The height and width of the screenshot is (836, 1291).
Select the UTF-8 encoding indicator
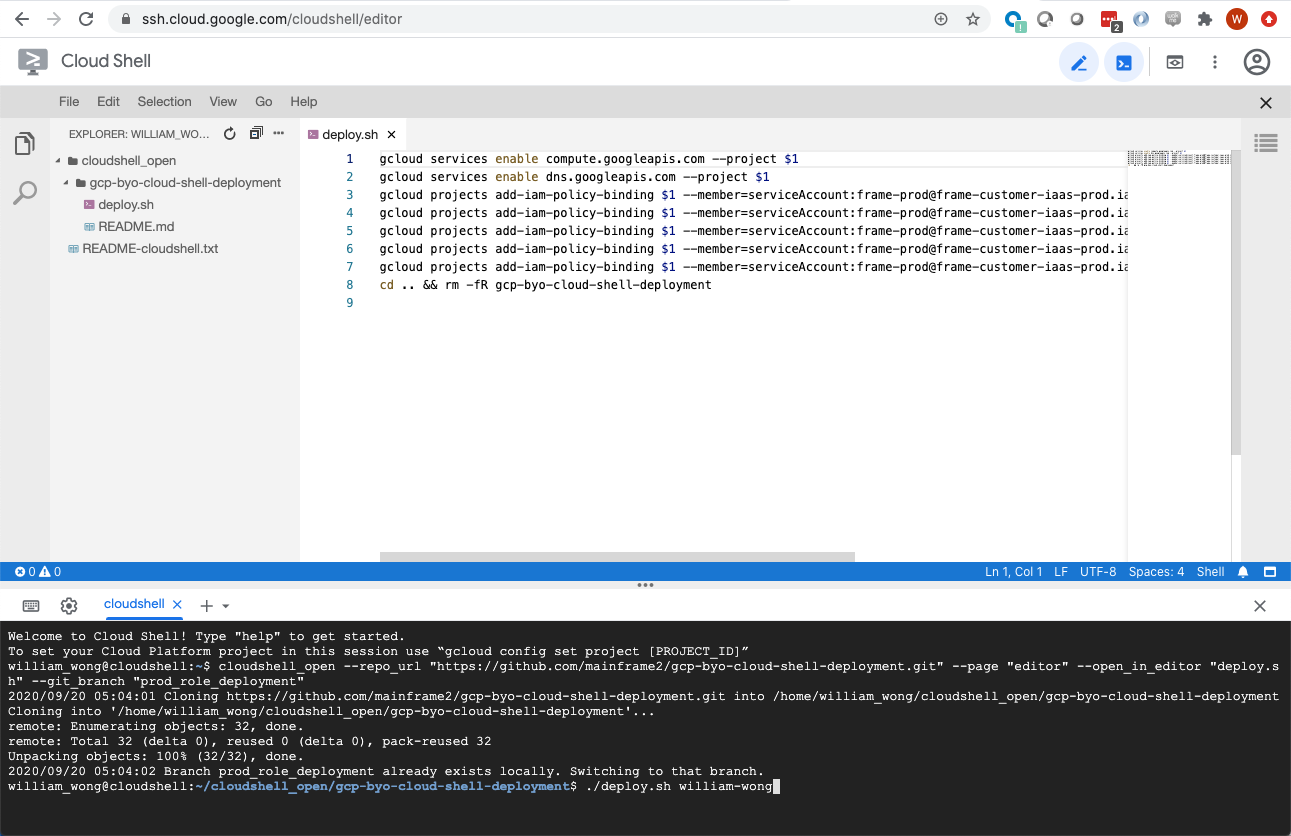tap(1098, 571)
